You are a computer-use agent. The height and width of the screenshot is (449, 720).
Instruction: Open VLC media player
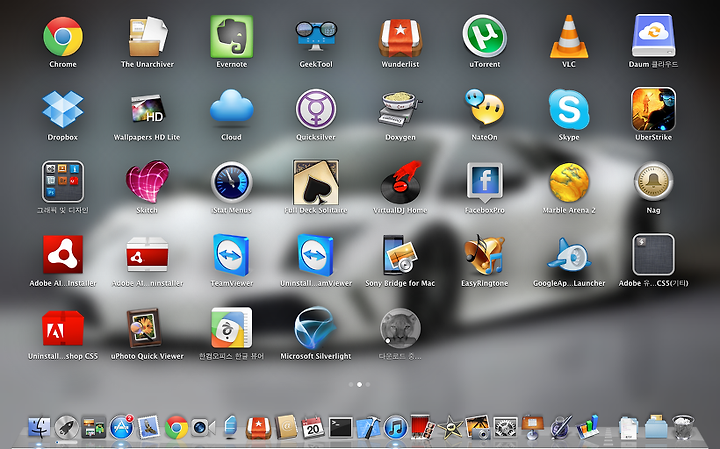[569, 37]
